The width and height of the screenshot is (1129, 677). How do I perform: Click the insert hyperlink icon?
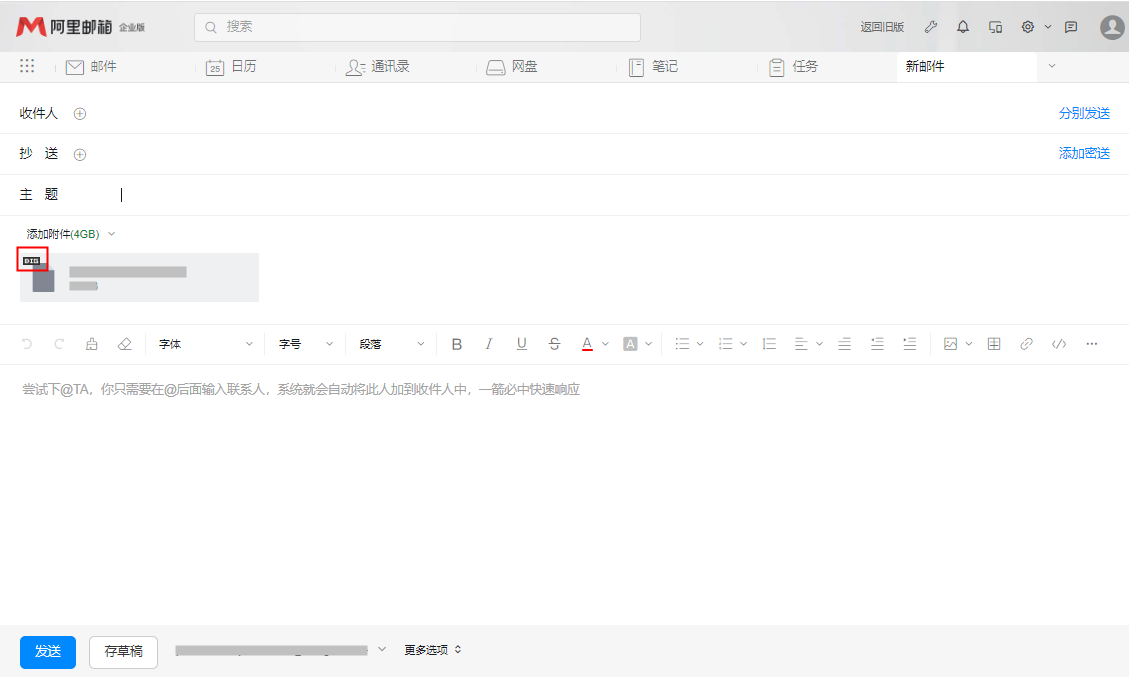[1026, 344]
